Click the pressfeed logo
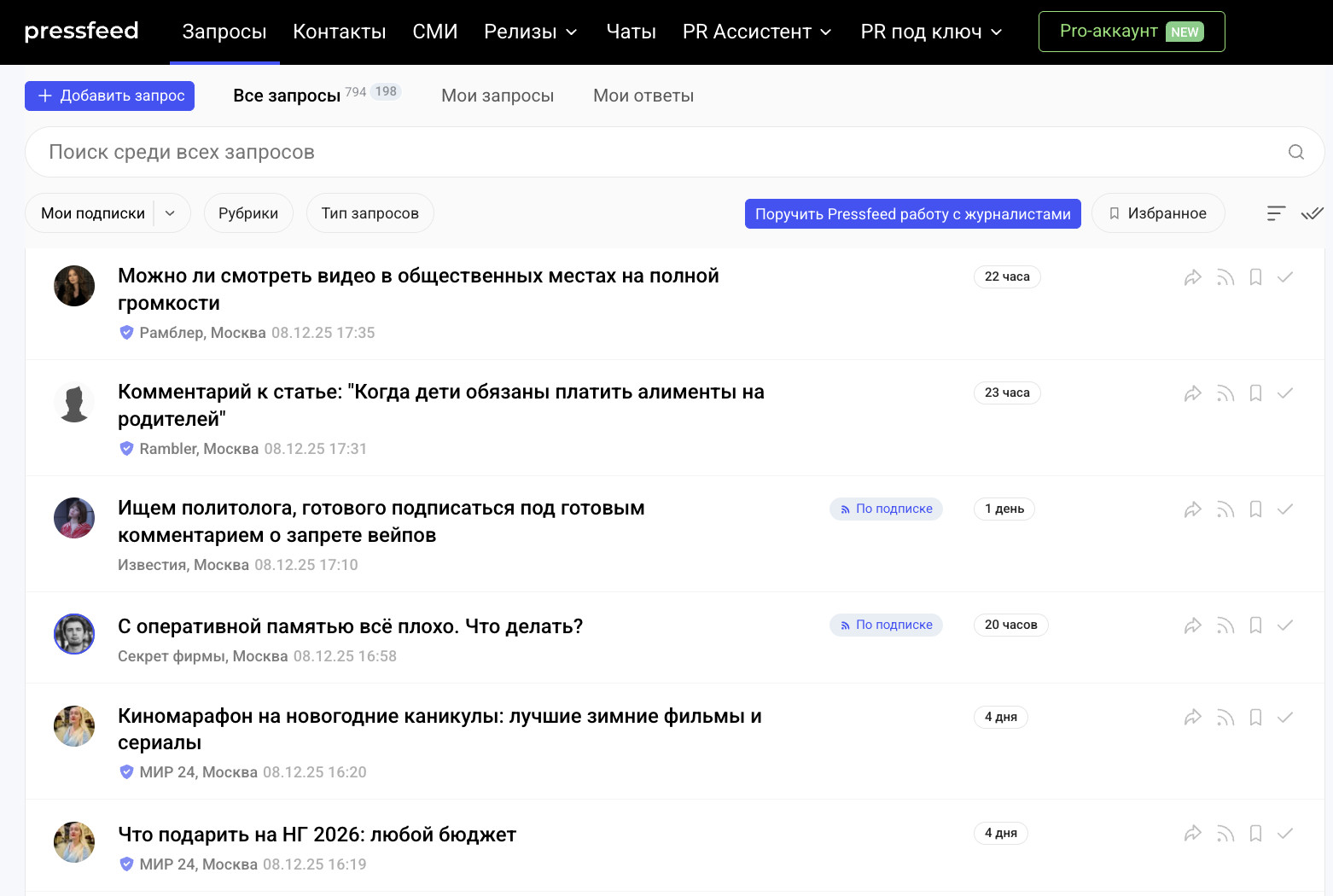The height and width of the screenshot is (896, 1333). (81, 32)
